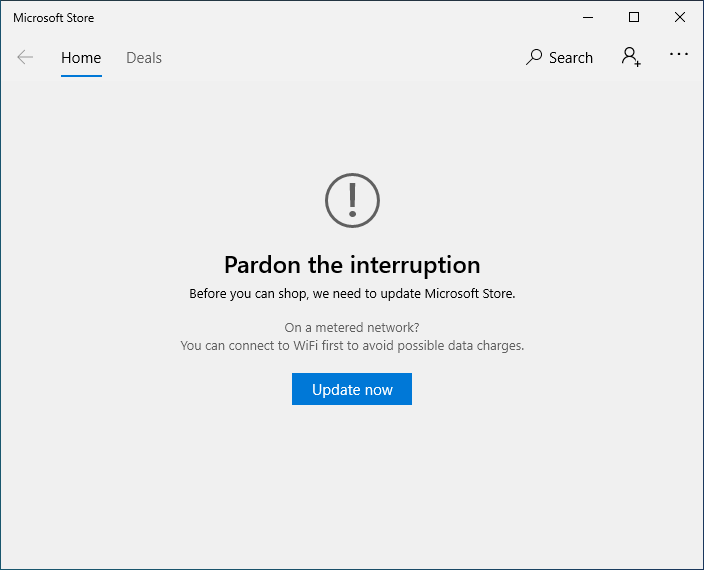The width and height of the screenshot is (704, 570).
Task: Click 'Before you can shop' message text
Action: coord(352,294)
